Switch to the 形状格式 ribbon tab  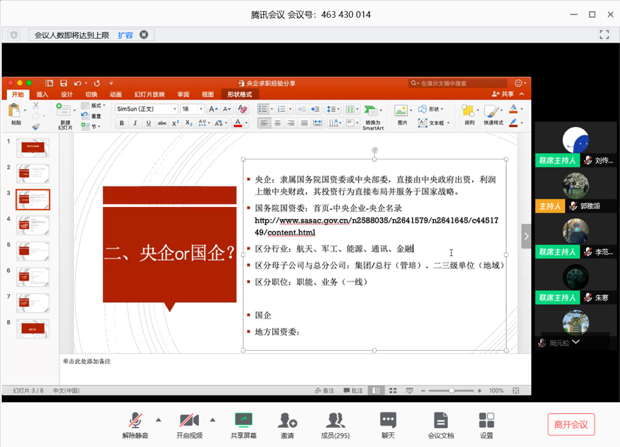239,95
